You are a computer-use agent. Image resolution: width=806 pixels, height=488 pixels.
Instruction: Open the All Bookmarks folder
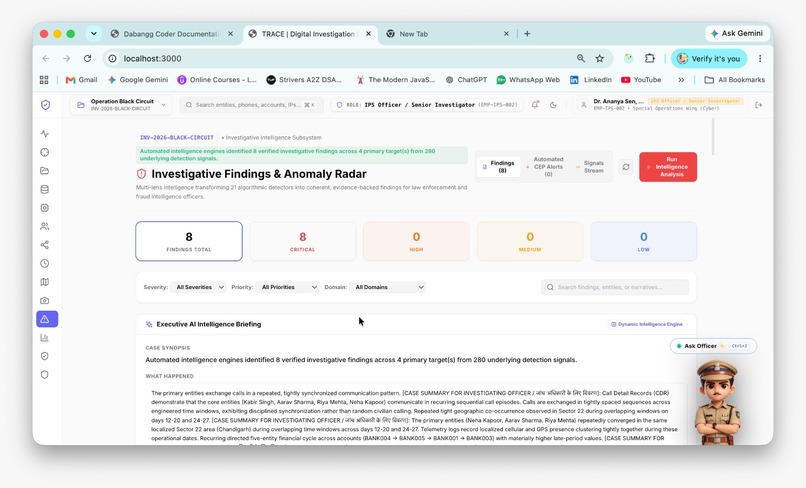coord(735,80)
